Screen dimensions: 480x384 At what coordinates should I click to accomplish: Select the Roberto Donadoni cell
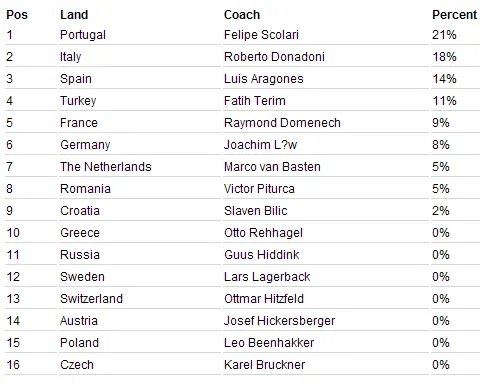point(274,57)
